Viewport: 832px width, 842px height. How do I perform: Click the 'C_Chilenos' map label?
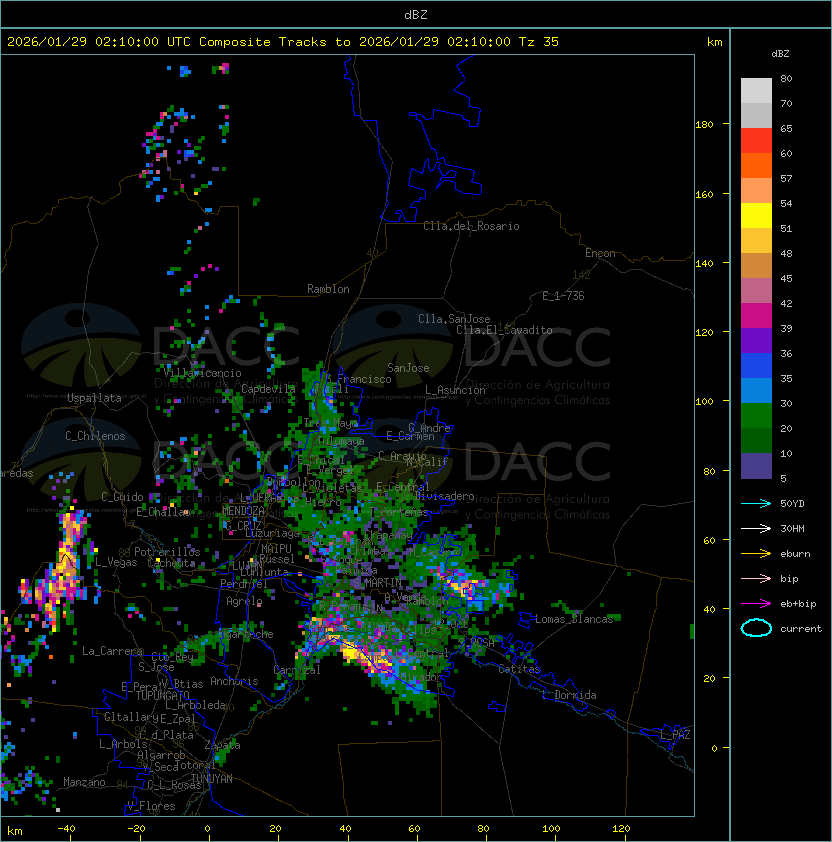click(x=95, y=435)
